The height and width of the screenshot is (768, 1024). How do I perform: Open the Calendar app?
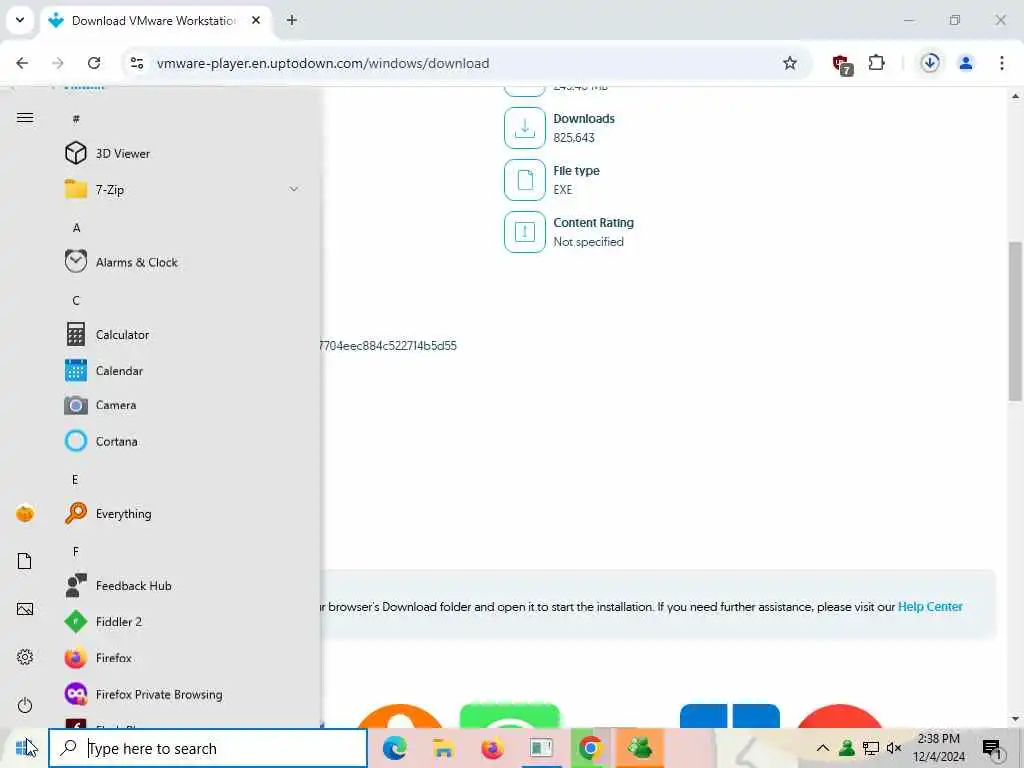pos(183,370)
